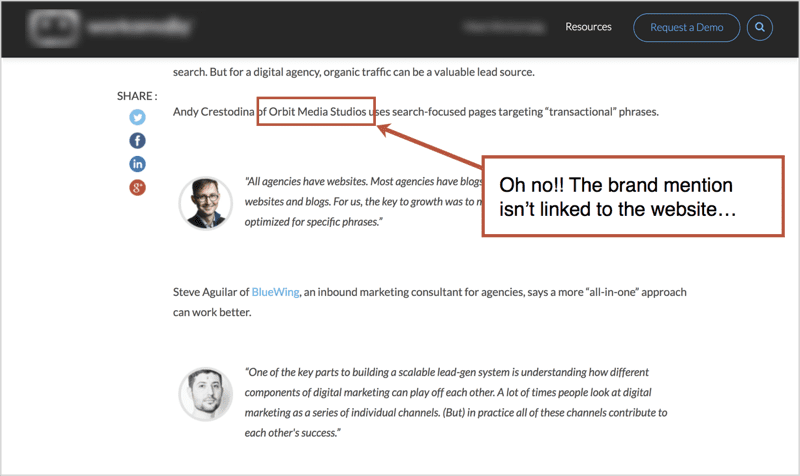This screenshot has width=800, height=476.
Task: Click the blurred navigation item beside Resources
Action: coord(504,27)
